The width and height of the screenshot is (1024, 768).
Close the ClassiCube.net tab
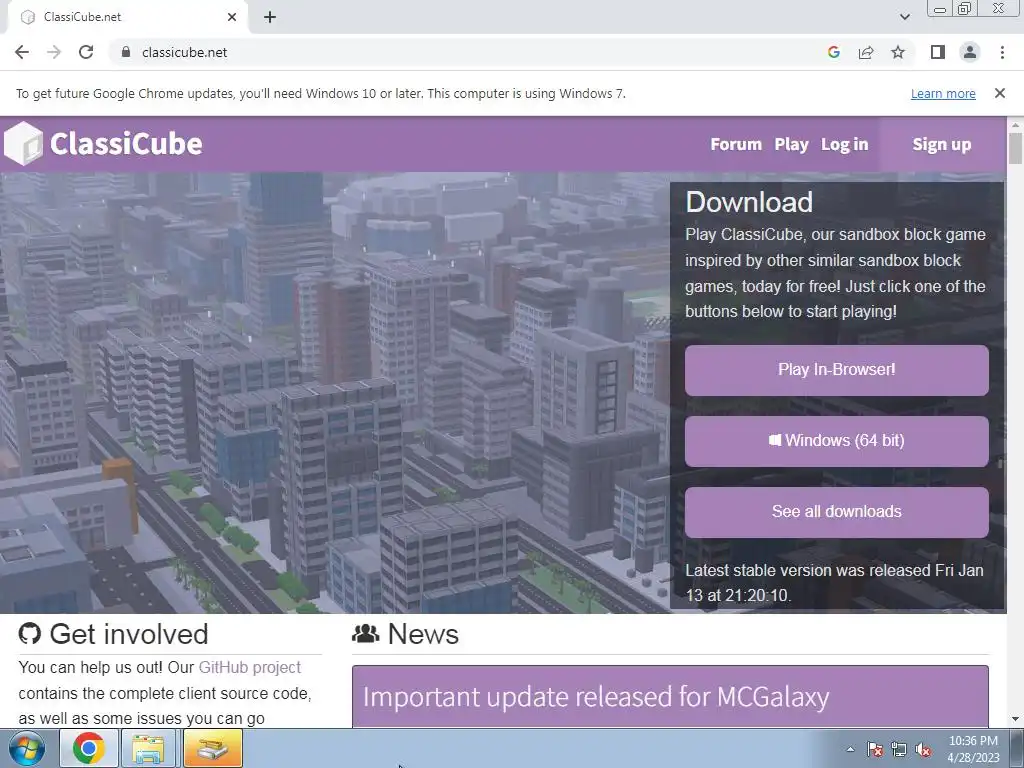pos(232,17)
